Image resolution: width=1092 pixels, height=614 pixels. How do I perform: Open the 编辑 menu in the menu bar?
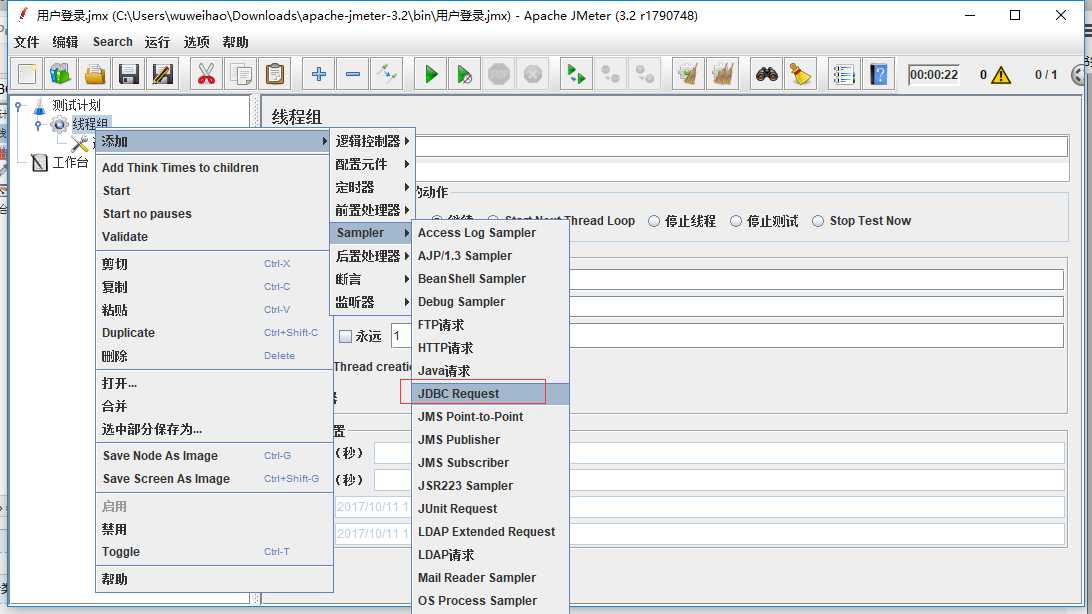pos(65,42)
